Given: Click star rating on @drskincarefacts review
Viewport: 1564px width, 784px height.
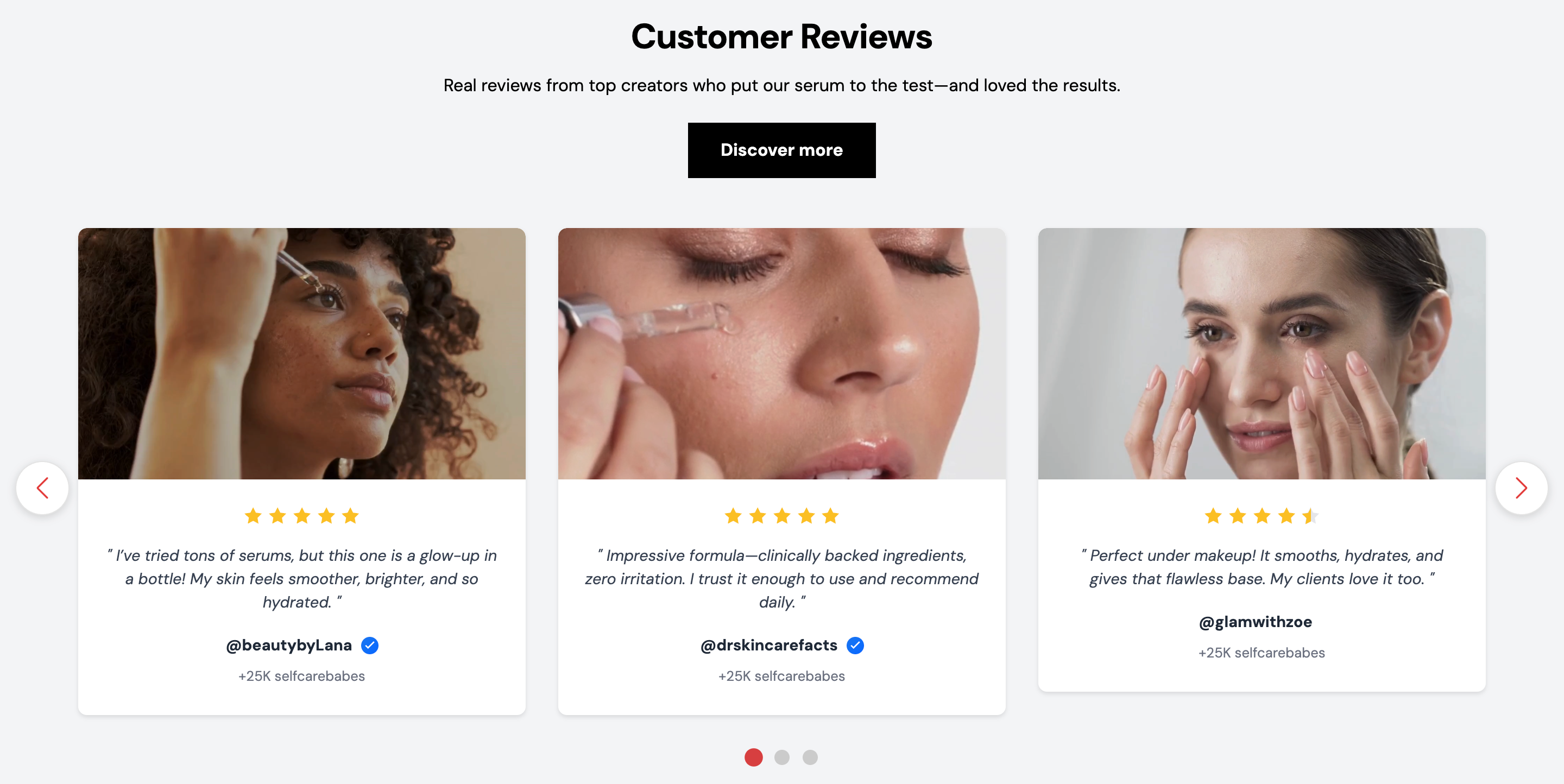Looking at the screenshot, I should [781, 516].
